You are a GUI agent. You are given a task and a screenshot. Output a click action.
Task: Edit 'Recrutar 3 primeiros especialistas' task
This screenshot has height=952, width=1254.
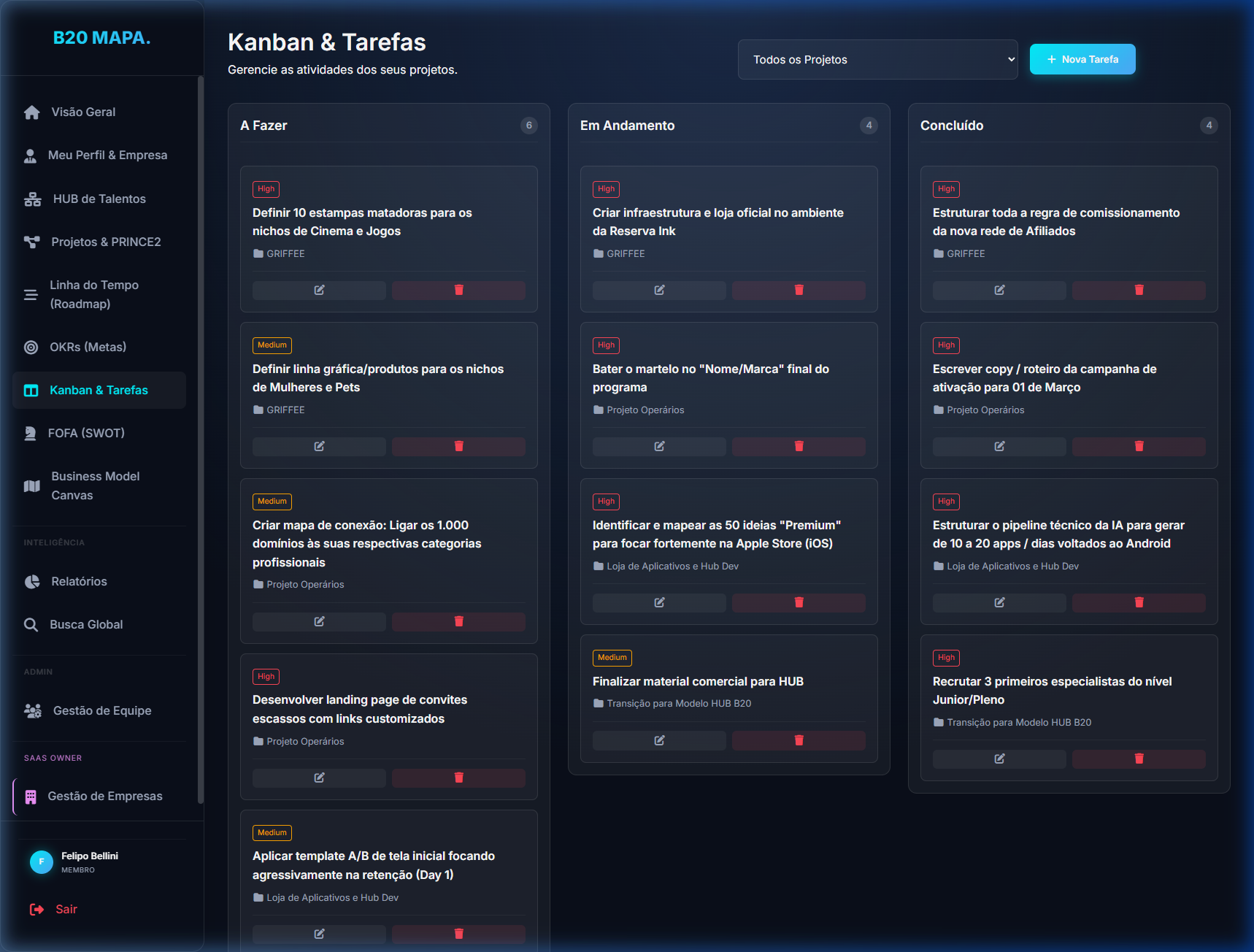(x=999, y=759)
